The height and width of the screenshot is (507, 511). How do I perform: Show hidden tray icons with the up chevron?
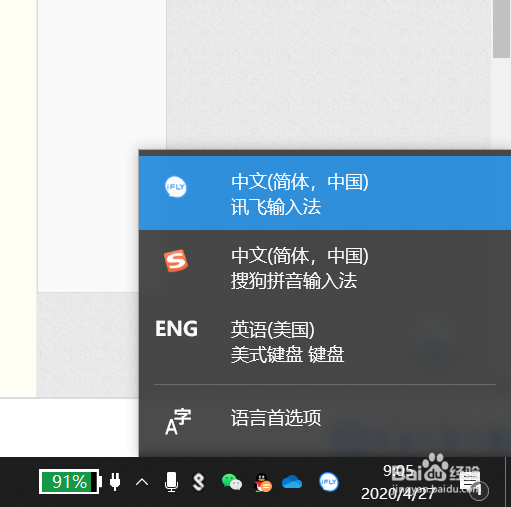click(142, 482)
